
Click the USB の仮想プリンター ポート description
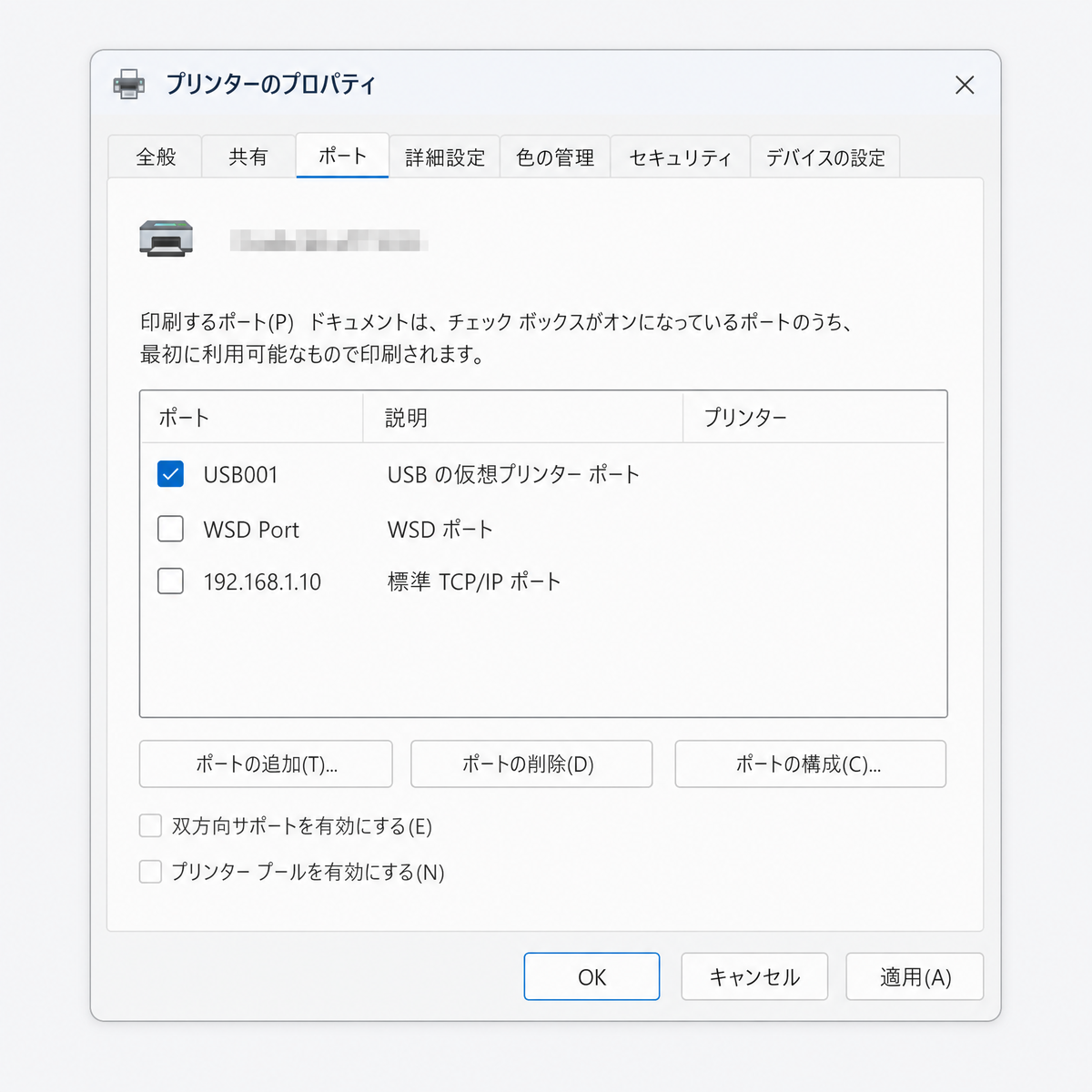513,475
